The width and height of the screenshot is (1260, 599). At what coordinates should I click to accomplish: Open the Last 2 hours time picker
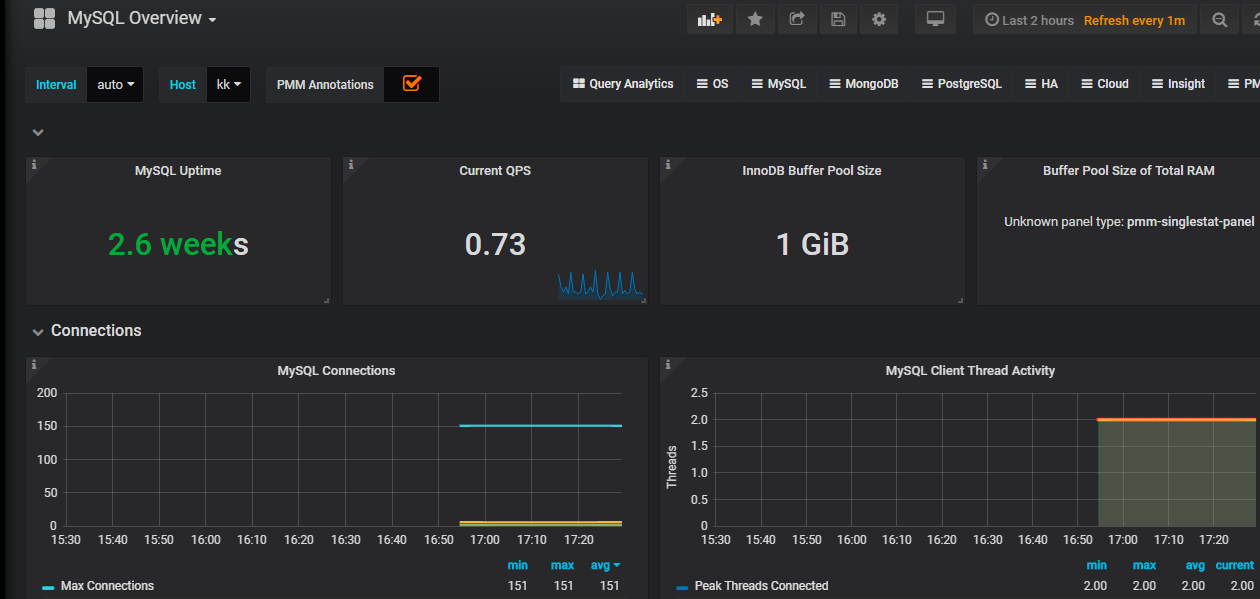pos(1085,20)
